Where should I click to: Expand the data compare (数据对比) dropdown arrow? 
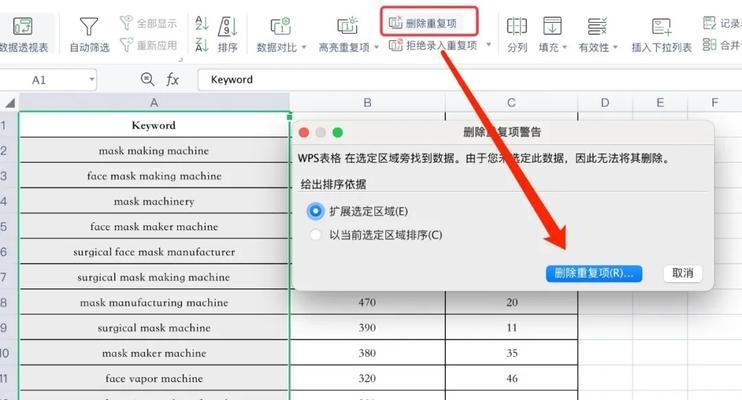pos(304,47)
